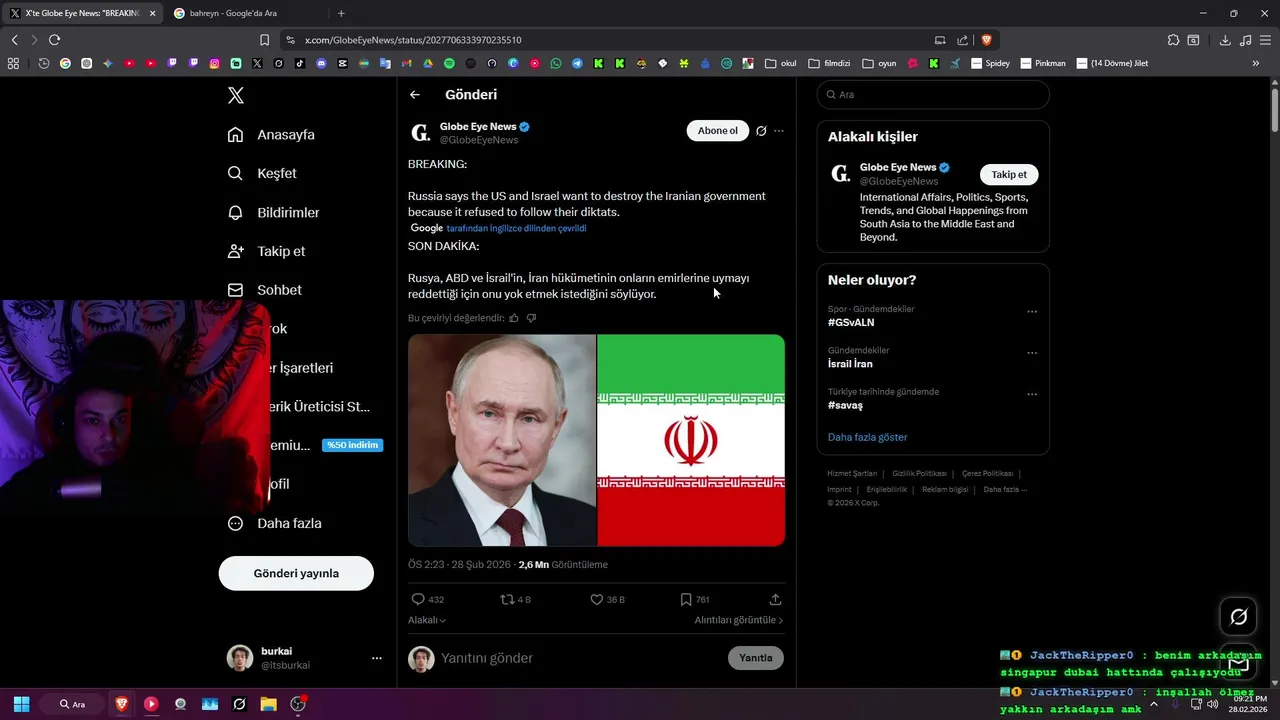This screenshot has width=1280, height=720.
Task: Rate translation with thumbs up
Action: (514, 318)
